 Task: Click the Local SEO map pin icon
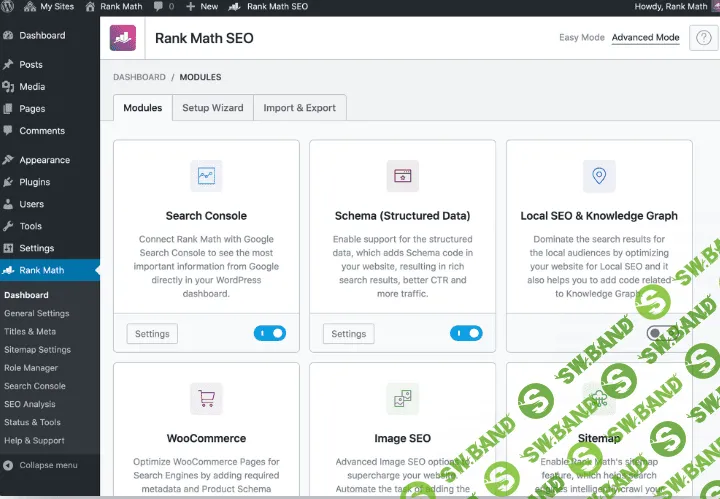coord(599,176)
